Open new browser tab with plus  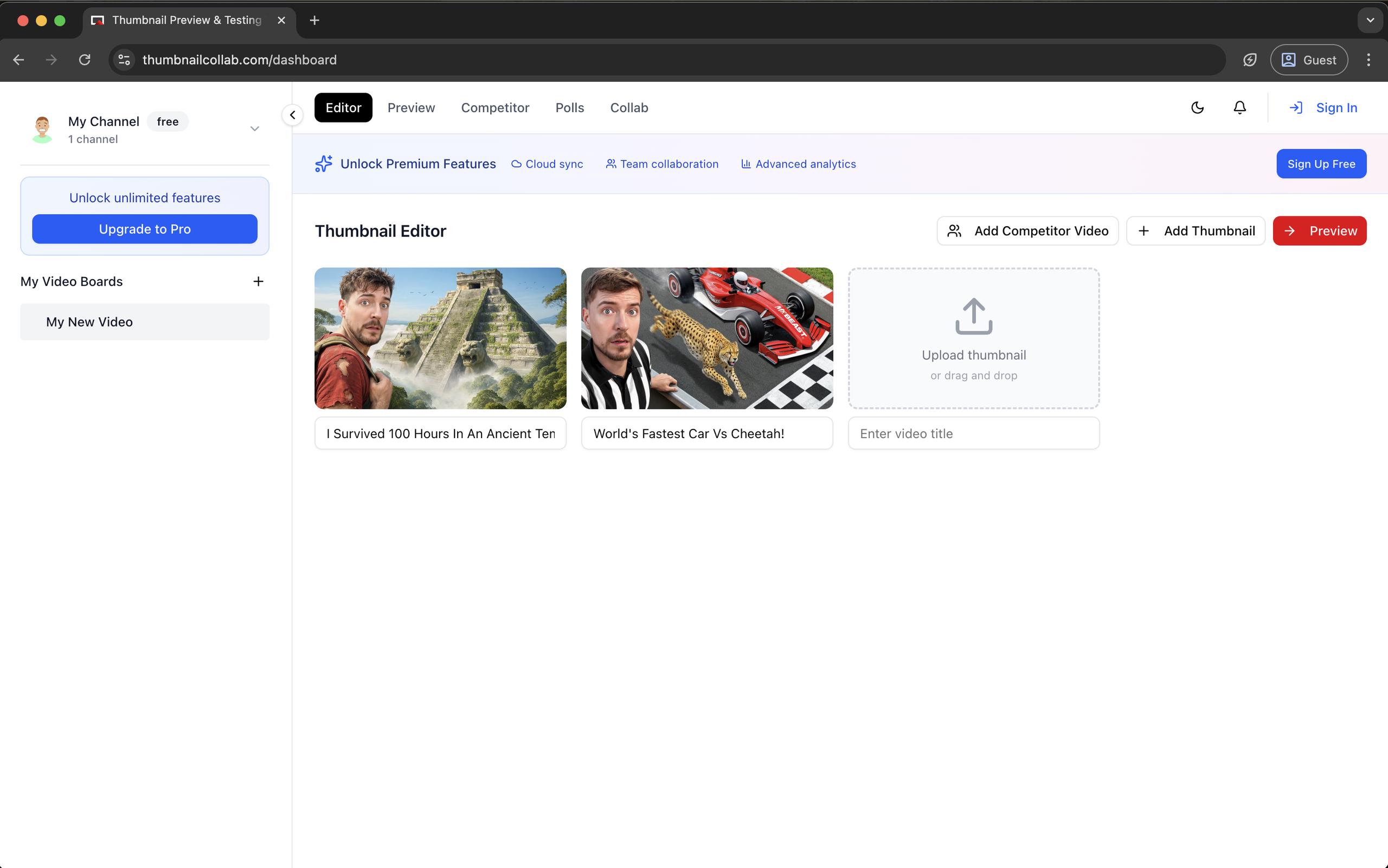pyautogui.click(x=314, y=21)
